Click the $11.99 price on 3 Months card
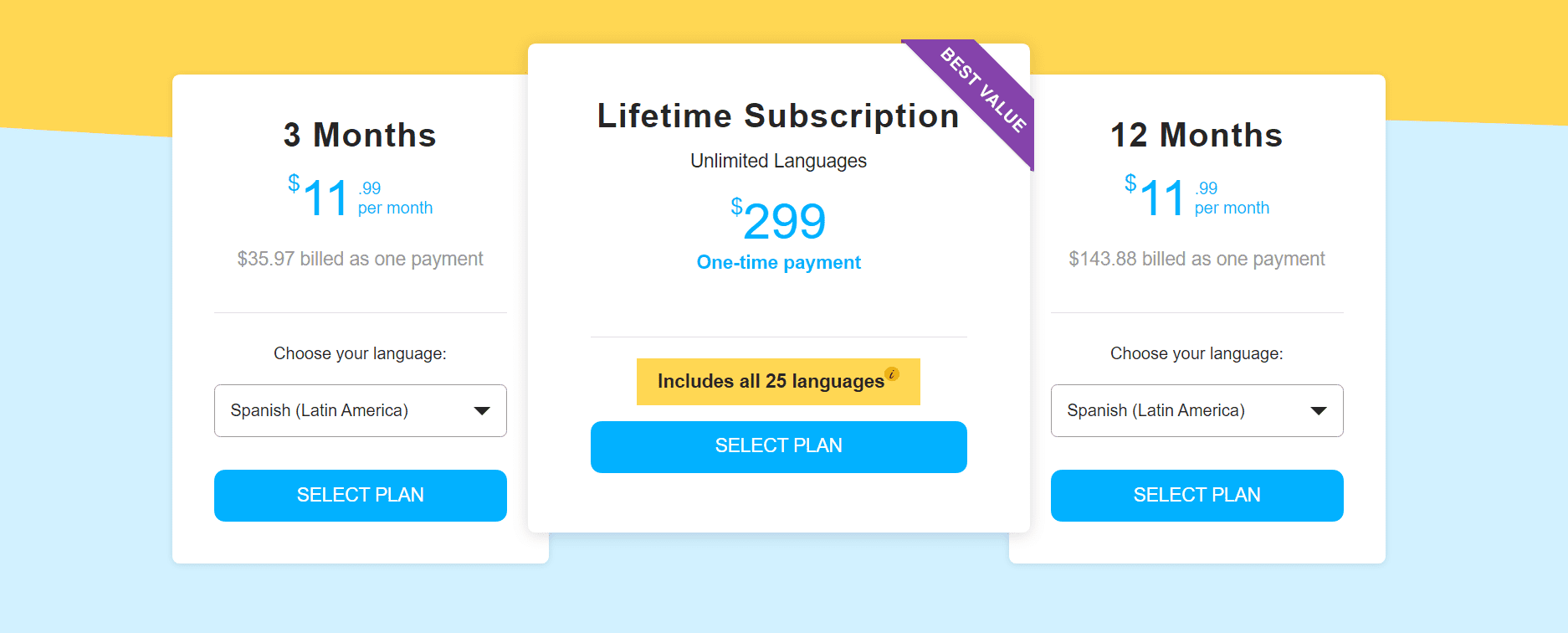The width and height of the screenshot is (1568, 633). (358, 197)
